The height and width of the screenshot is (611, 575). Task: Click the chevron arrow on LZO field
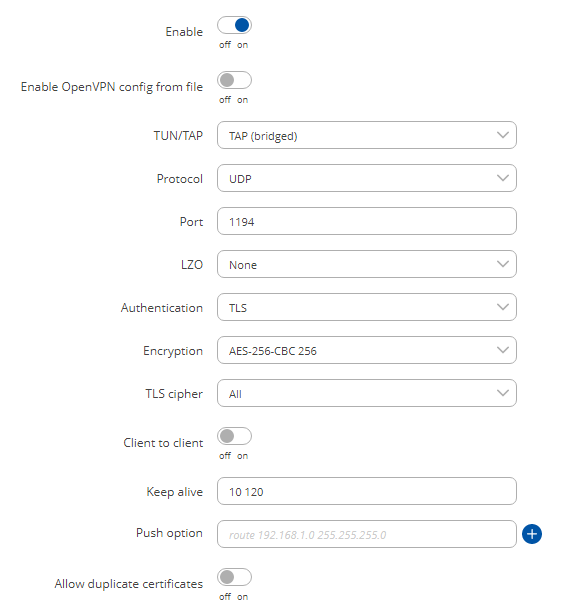pos(503,264)
